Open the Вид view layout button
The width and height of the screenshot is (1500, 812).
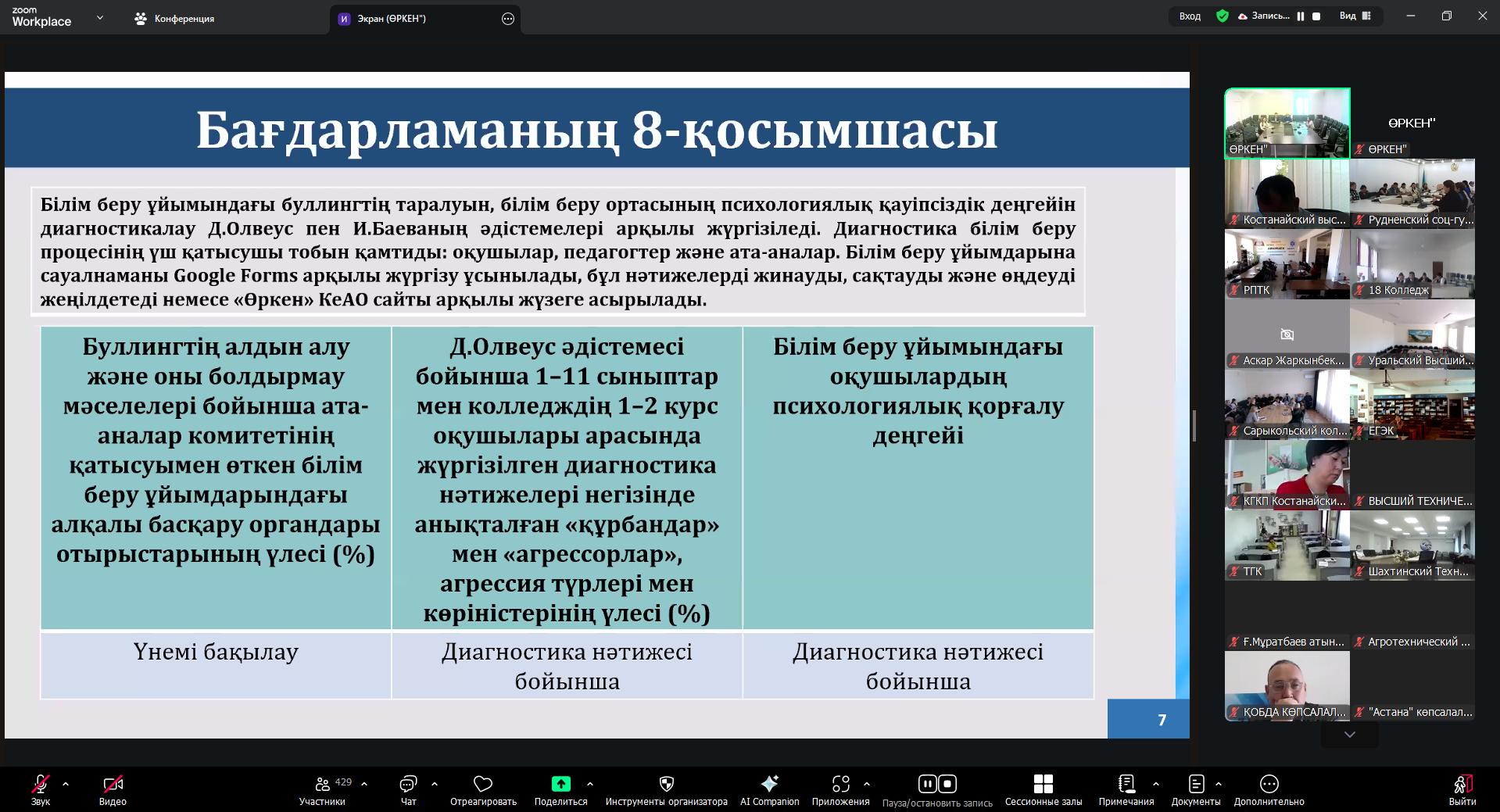pos(1355,16)
